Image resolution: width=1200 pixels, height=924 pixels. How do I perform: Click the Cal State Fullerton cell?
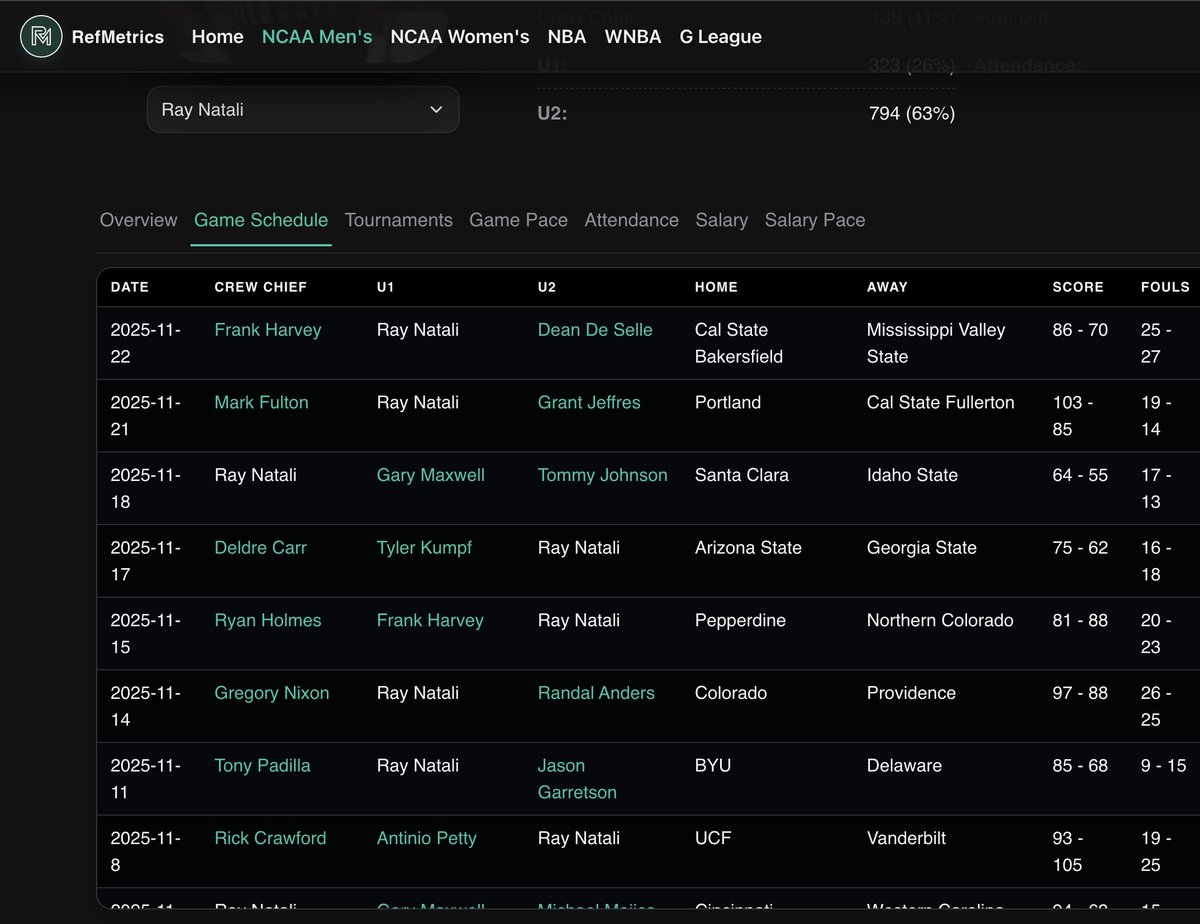941,403
